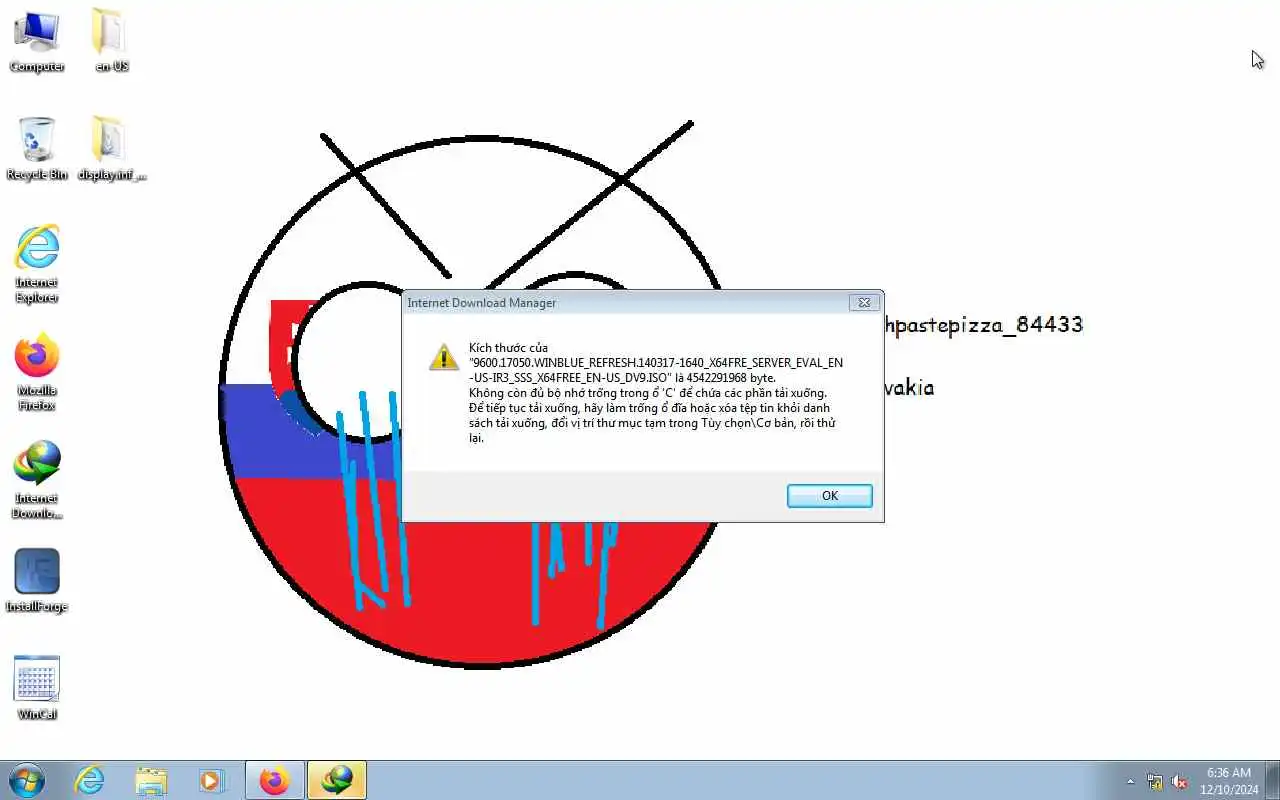Click the ISO file name text in dialog
Image resolution: width=1280 pixels, height=800 pixels.
pos(656,370)
